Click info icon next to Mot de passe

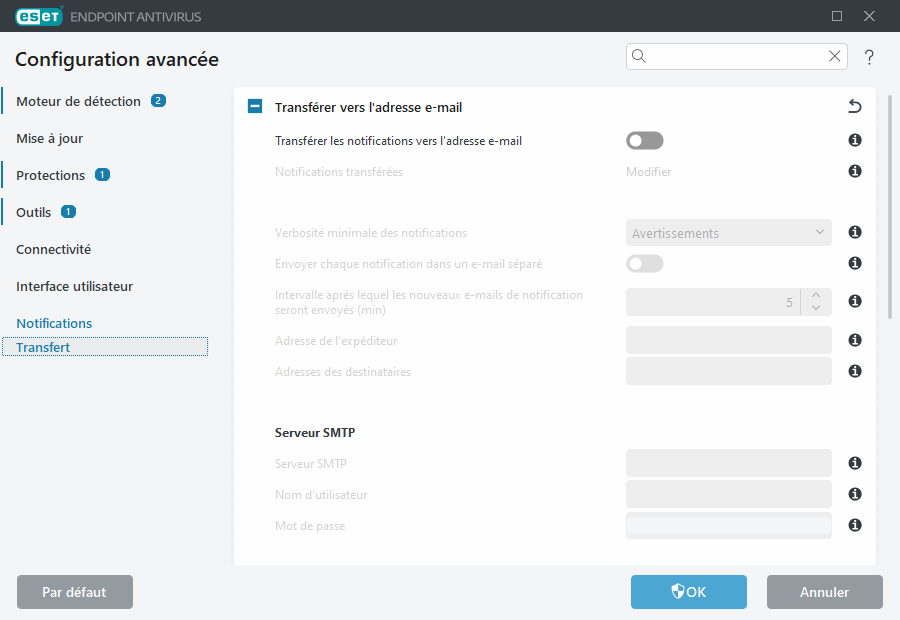(x=854, y=525)
